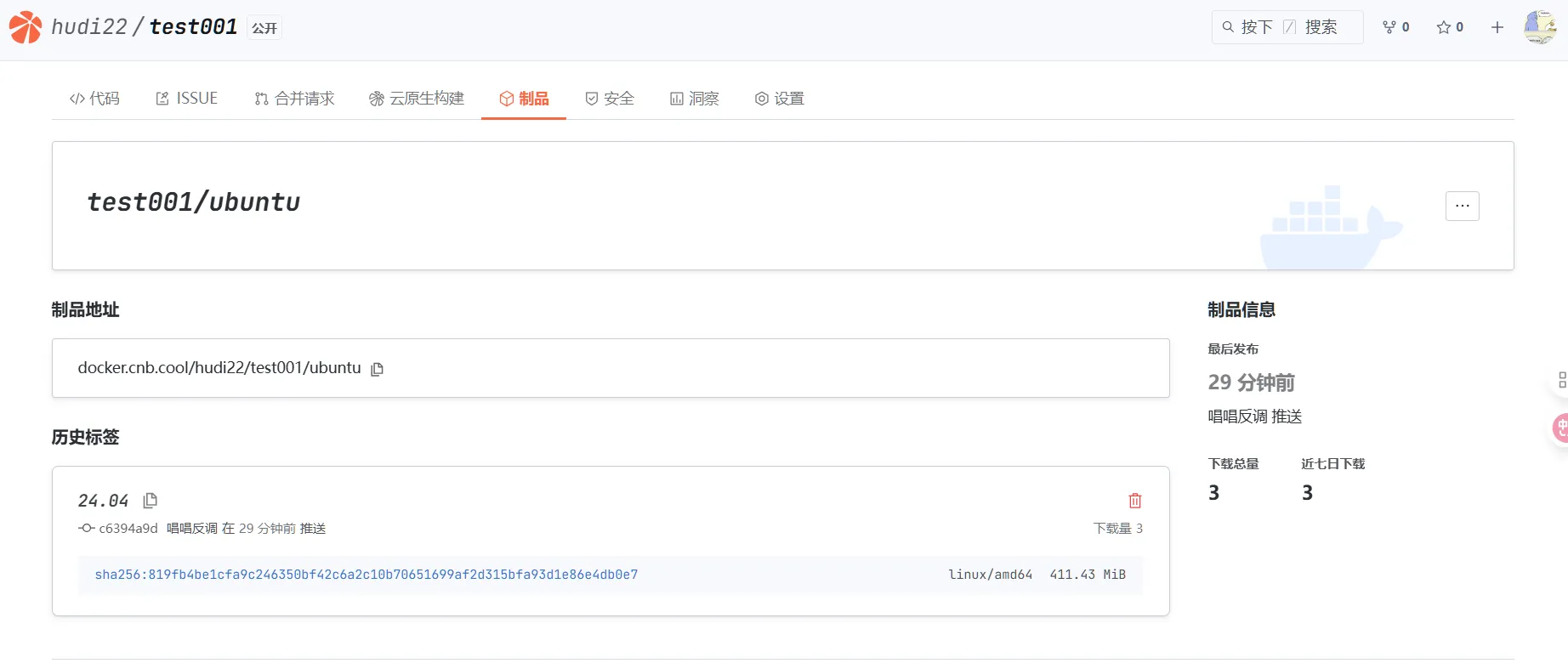Click the 下载总量 label
Screen dimensions: 1568x663
(x=1234, y=464)
